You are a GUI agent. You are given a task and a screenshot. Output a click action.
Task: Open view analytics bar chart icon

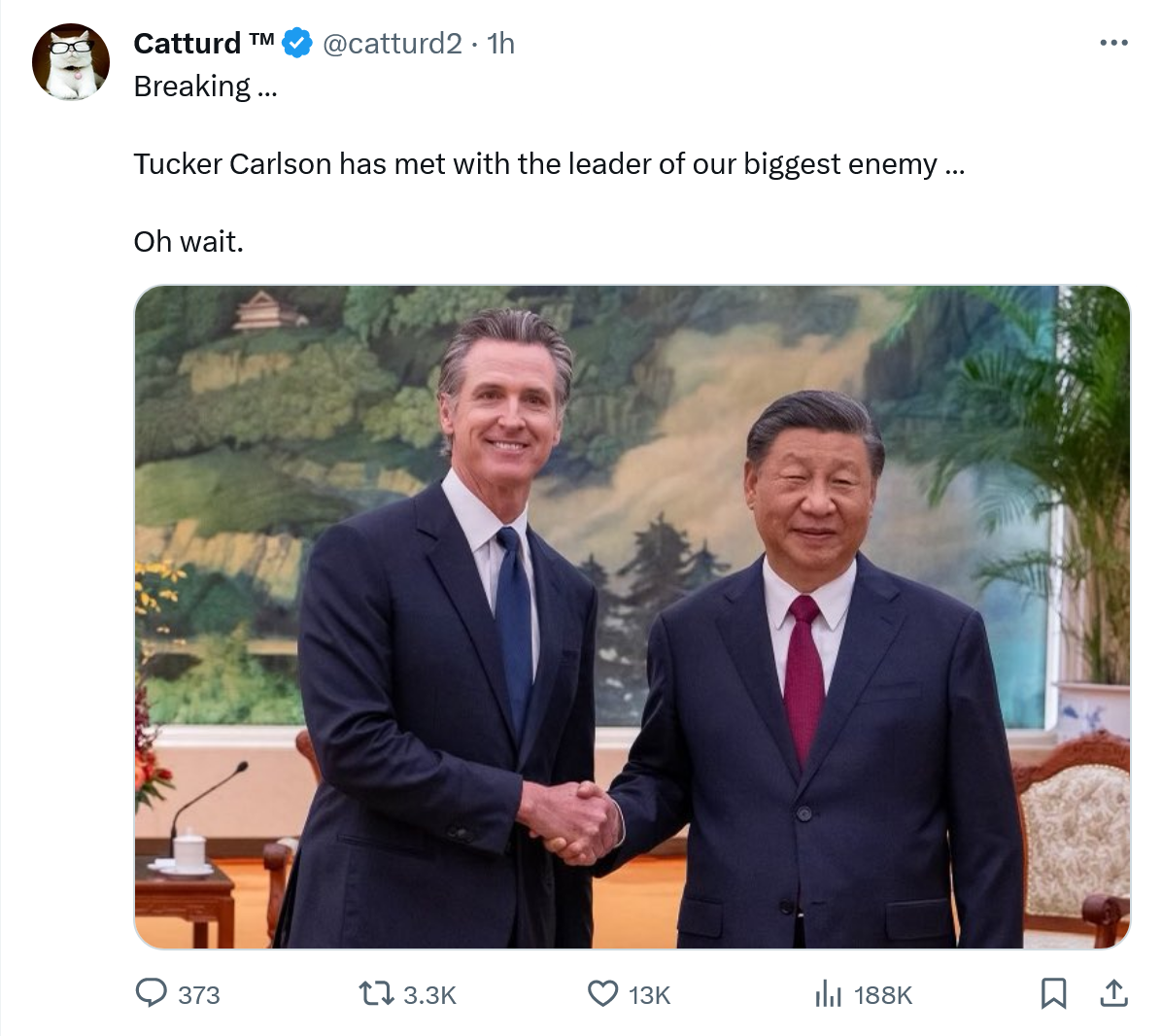828,994
